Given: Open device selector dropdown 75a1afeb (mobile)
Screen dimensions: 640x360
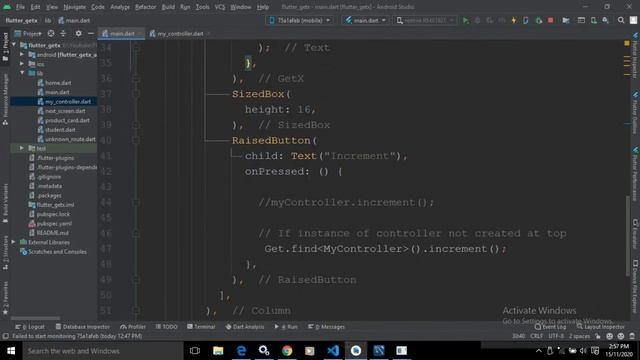Looking at the screenshot, I should pyautogui.click(x=300, y=20).
